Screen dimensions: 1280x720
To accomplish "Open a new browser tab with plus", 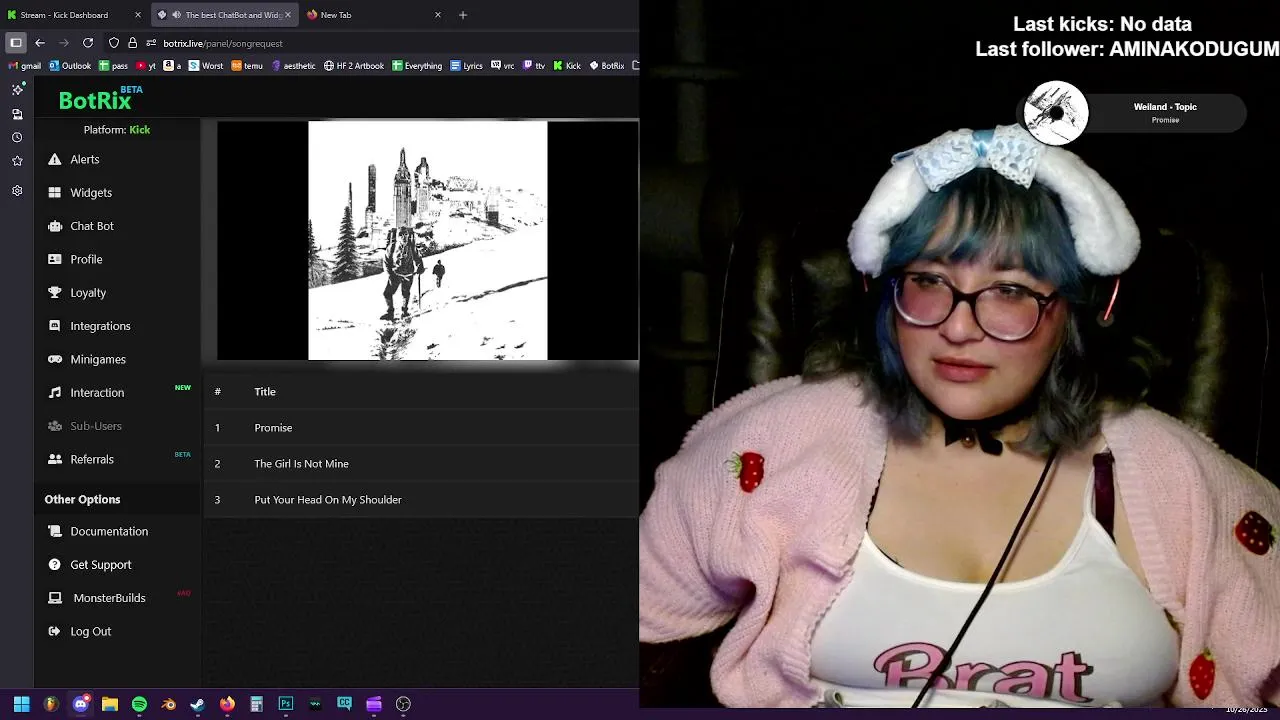I will 463,15.
